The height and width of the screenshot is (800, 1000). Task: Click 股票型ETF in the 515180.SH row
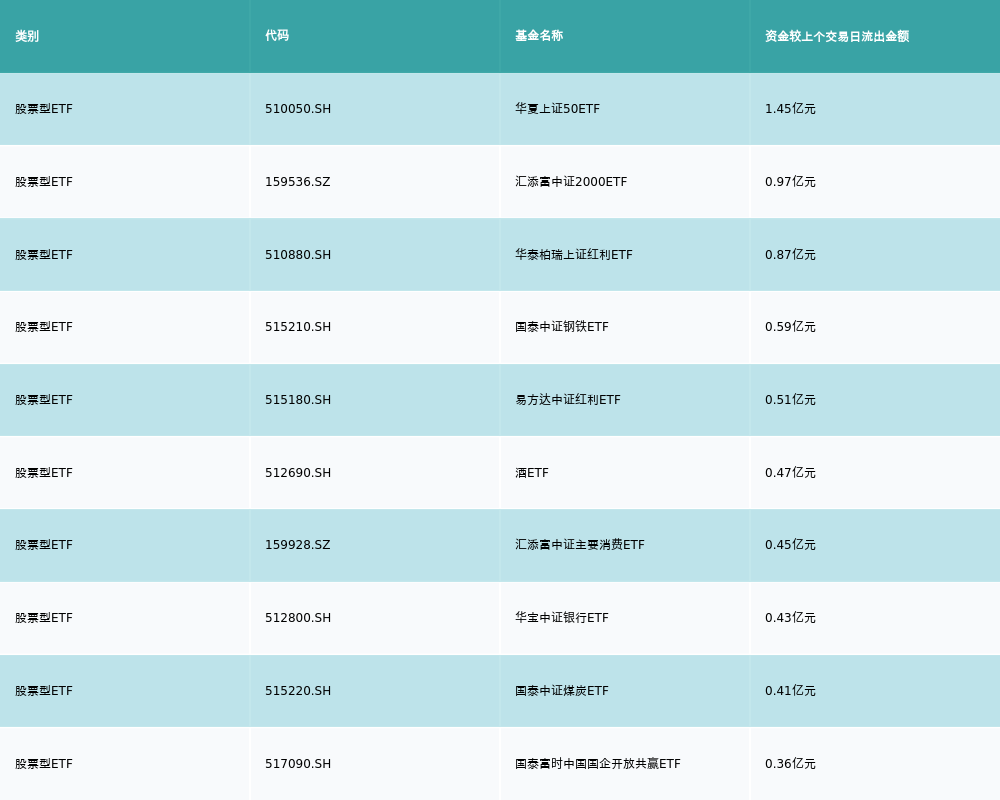(x=44, y=400)
